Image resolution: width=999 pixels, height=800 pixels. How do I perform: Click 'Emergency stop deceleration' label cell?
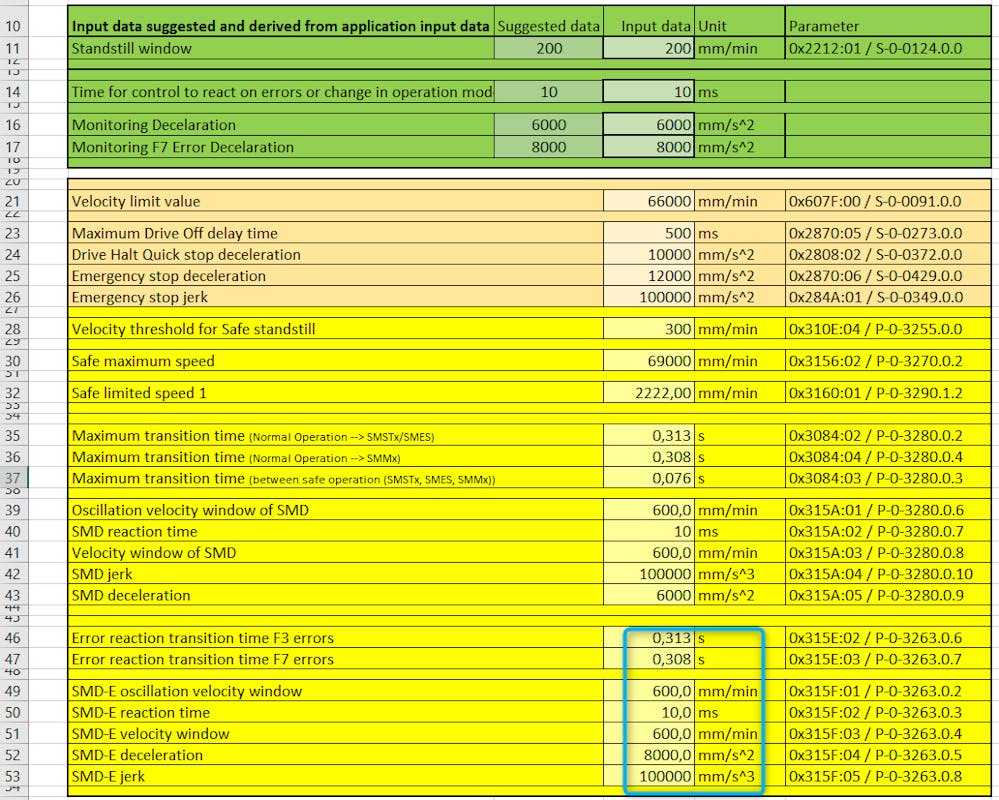coord(335,276)
